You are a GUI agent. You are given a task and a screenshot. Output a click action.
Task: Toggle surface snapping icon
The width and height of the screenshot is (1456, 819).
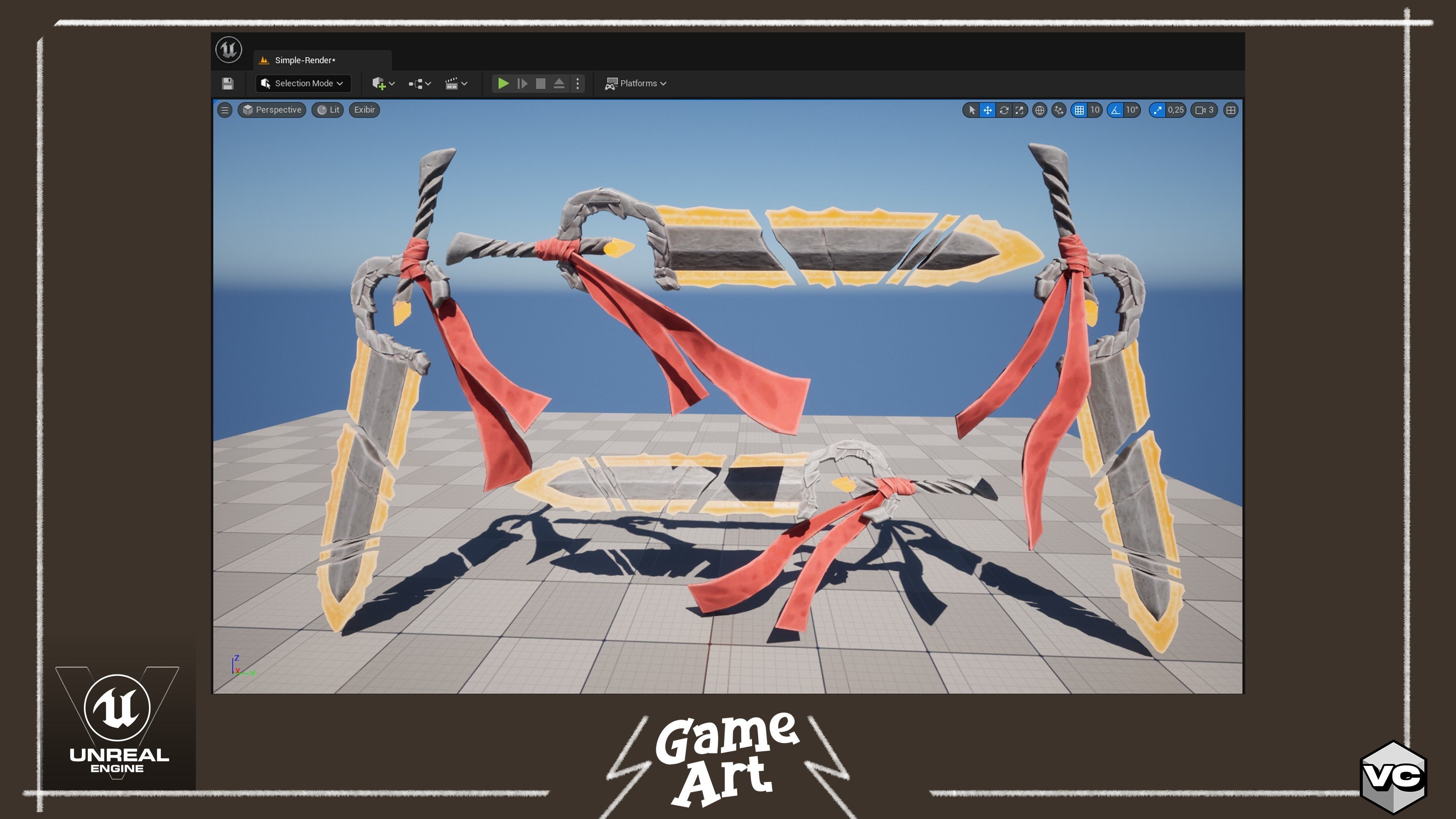(1059, 110)
